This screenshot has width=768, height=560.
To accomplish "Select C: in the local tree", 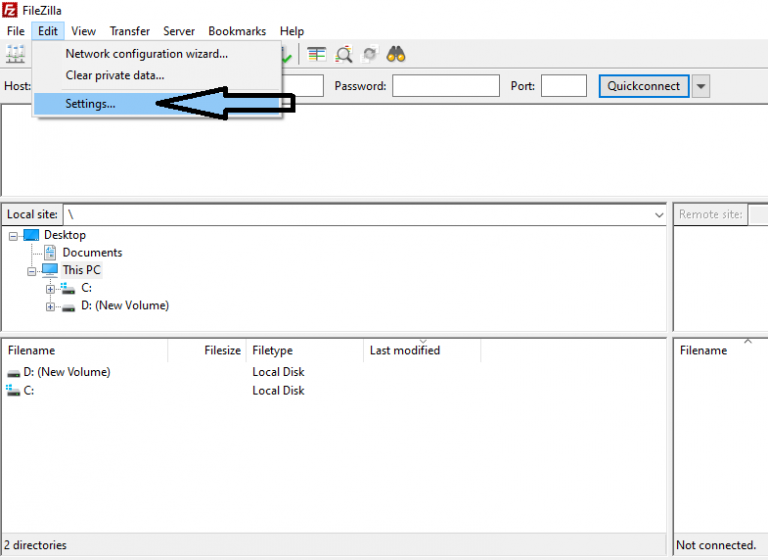I will (x=86, y=288).
